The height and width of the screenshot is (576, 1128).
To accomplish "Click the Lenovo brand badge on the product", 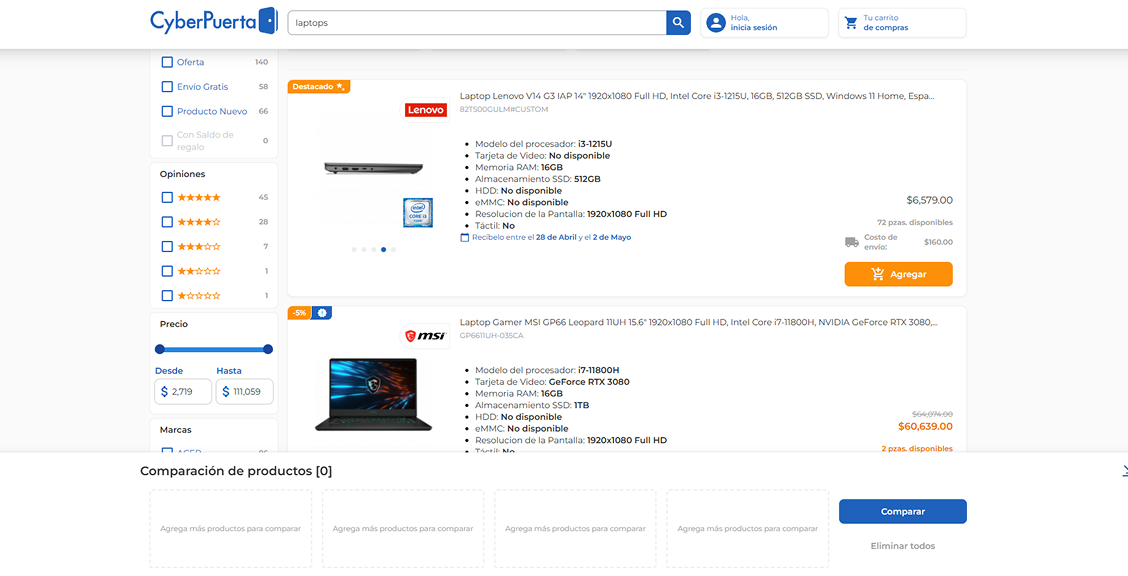I will [x=425, y=110].
